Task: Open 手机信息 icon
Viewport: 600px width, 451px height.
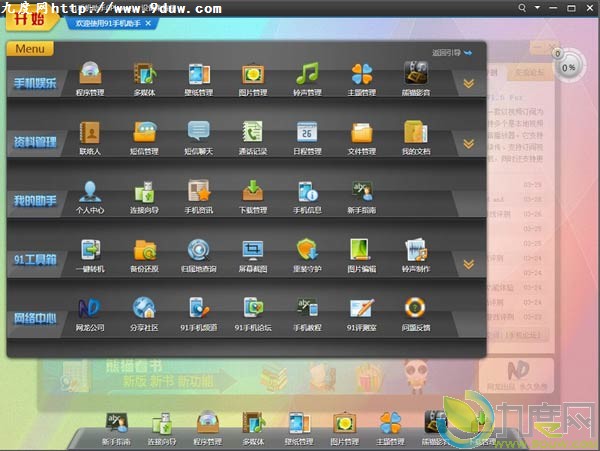Action: click(307, 197)
